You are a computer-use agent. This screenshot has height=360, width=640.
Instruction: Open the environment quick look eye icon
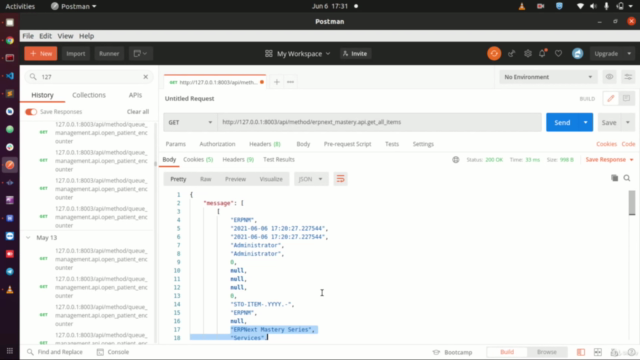click(609, 77)
